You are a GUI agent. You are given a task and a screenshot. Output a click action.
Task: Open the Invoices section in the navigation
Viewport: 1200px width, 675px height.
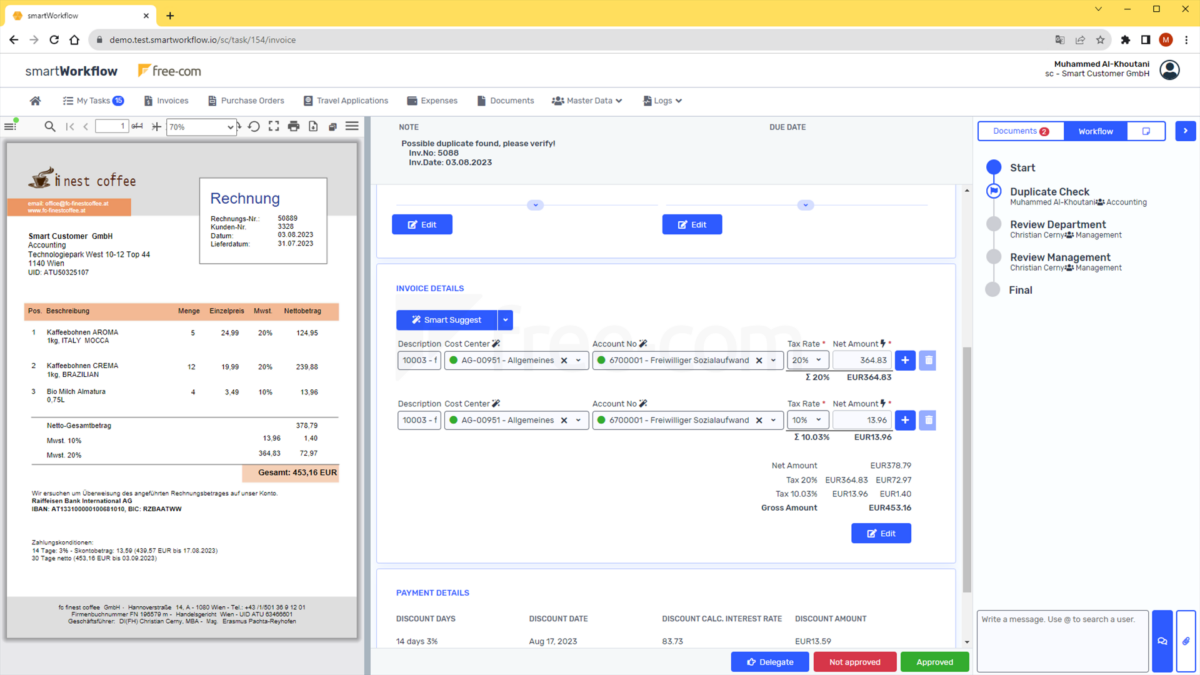(x=166, y=100)
